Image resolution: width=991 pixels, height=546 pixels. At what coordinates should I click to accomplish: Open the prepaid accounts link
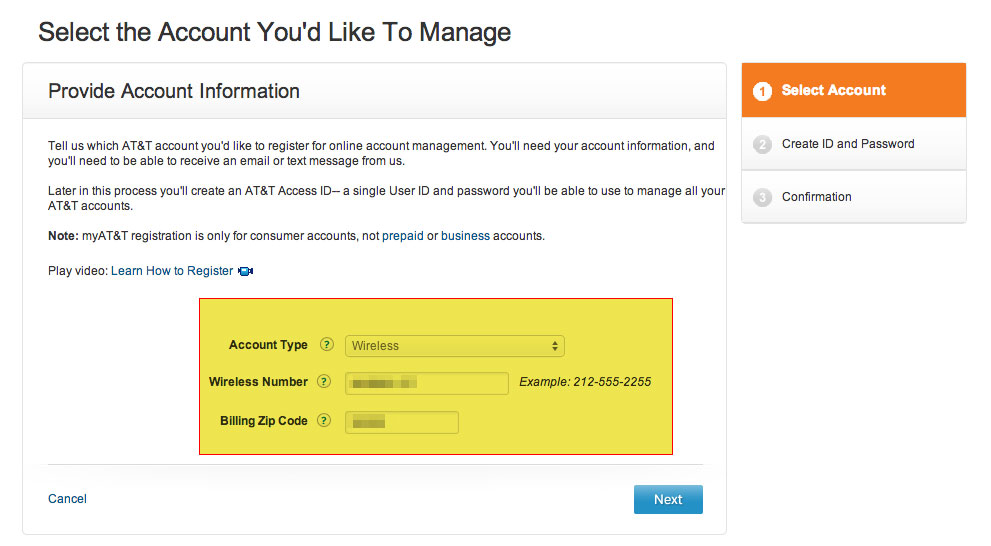pos(402,236)
